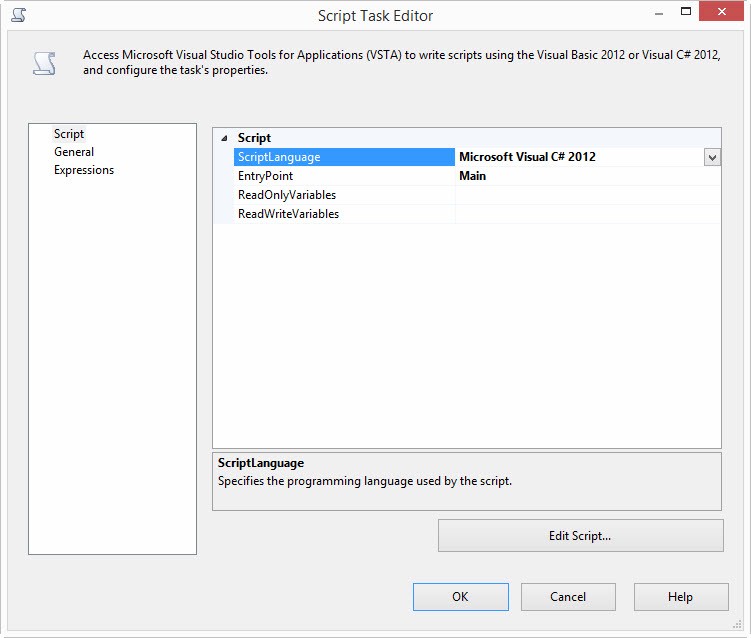Click the EntryPoint value field showing Main

point(586,176)
